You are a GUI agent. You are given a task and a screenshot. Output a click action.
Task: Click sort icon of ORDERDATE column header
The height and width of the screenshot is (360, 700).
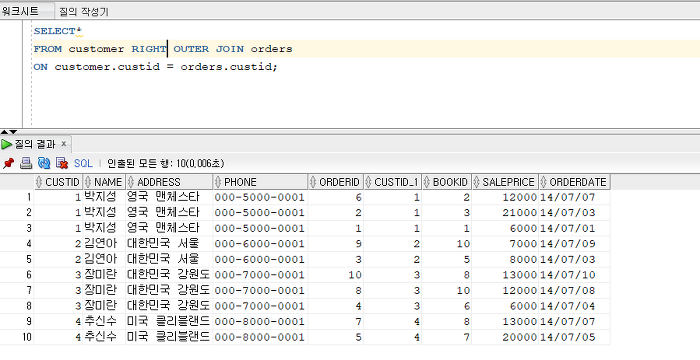click(543, 182)
